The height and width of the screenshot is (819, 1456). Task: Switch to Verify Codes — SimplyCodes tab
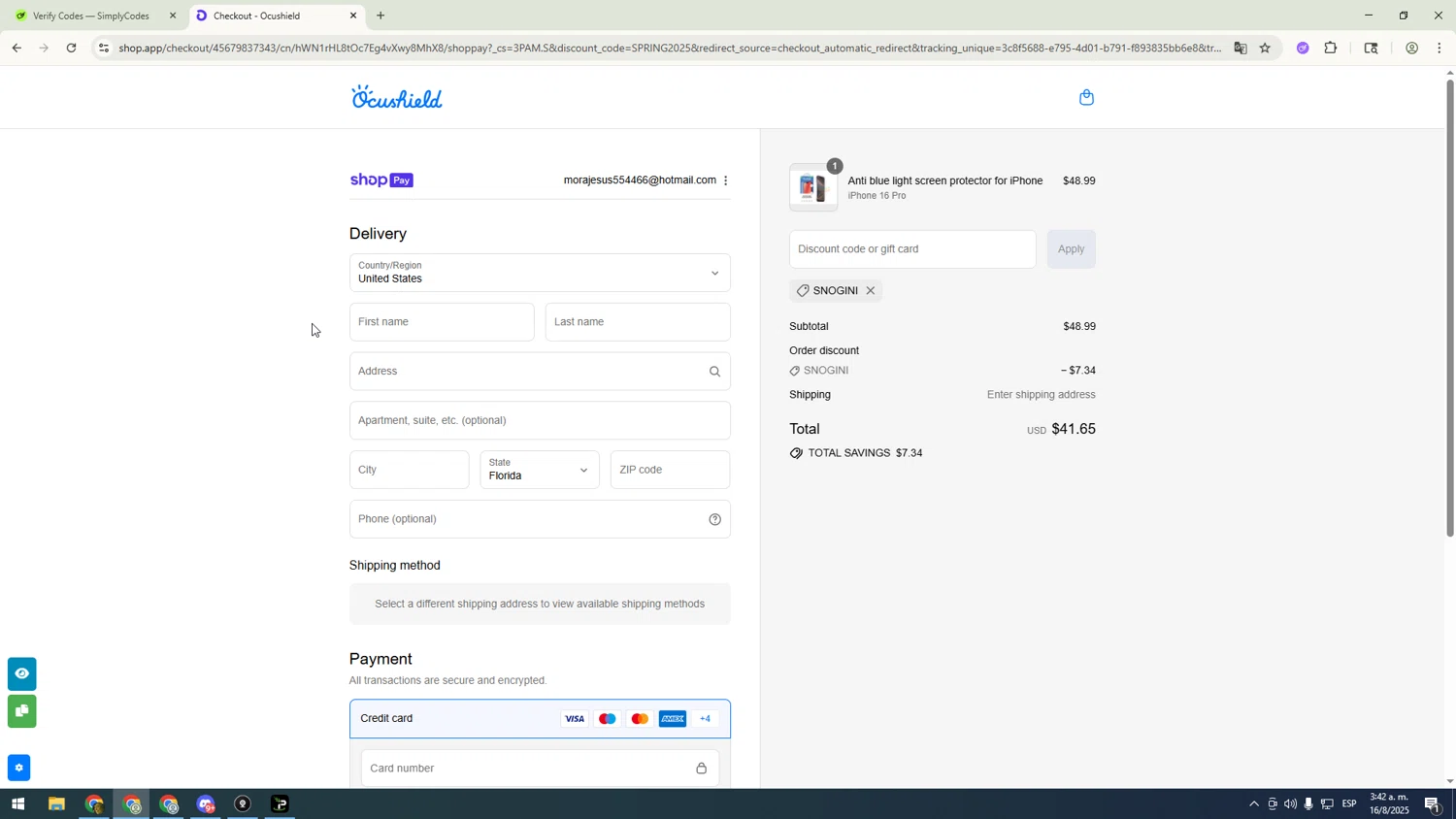(x=90, y=16)
